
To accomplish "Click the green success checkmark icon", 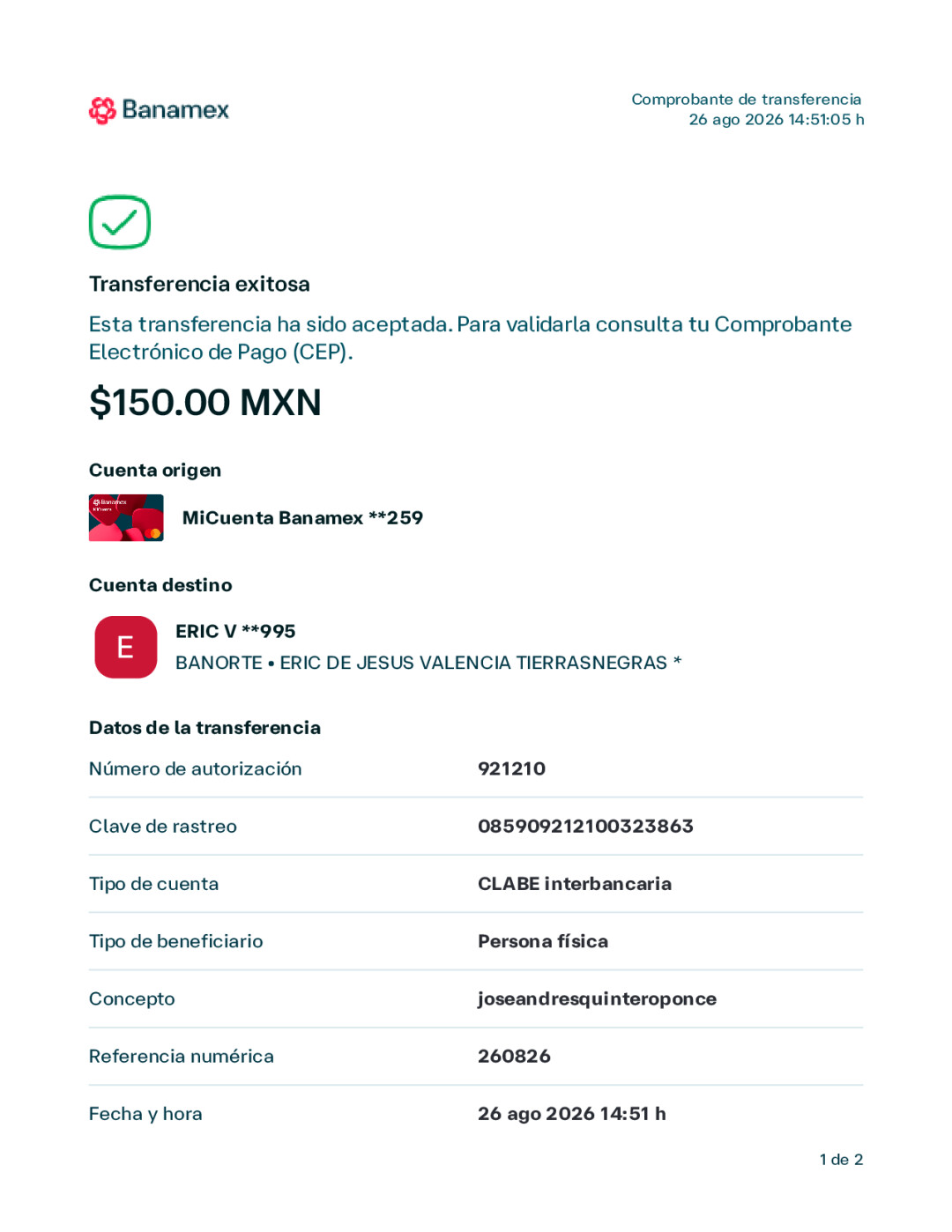I will pyautogui.click(x=120, y=222).
